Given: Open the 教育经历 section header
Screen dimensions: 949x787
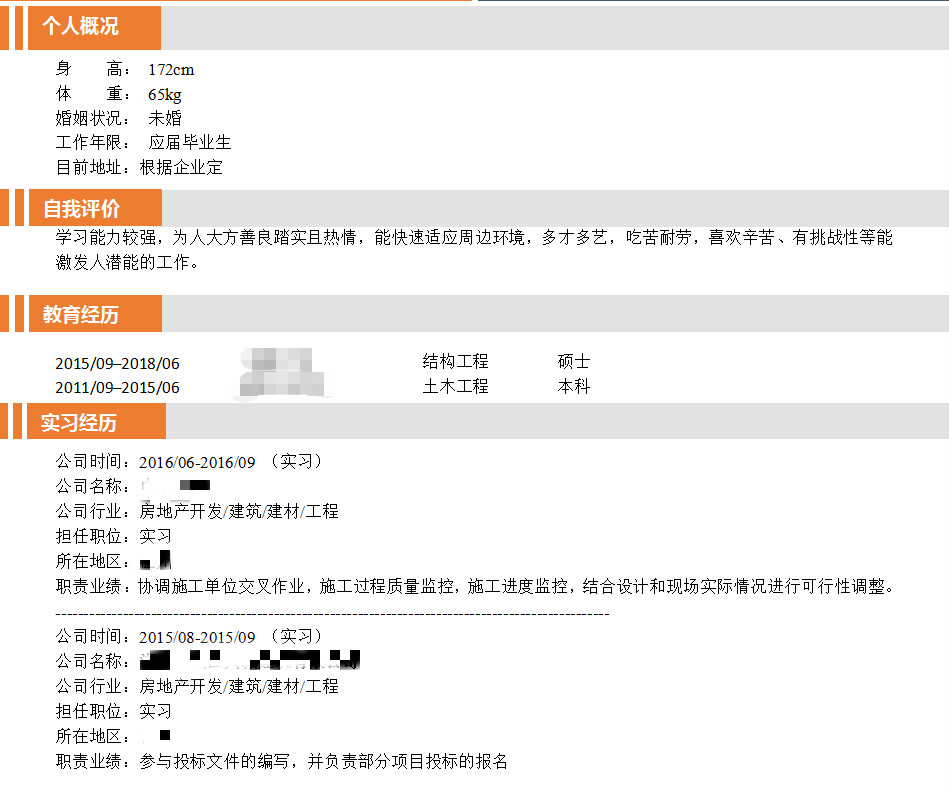Looking at the screenshot, I should coord(80,314).
